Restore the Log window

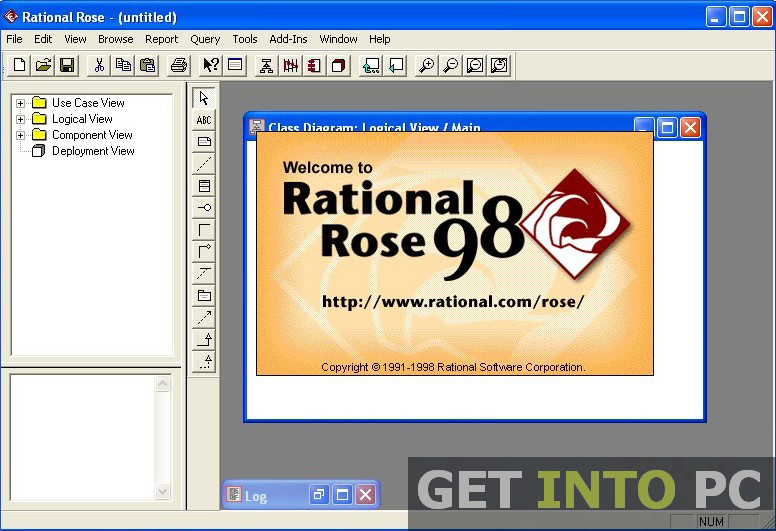(319, 494)
